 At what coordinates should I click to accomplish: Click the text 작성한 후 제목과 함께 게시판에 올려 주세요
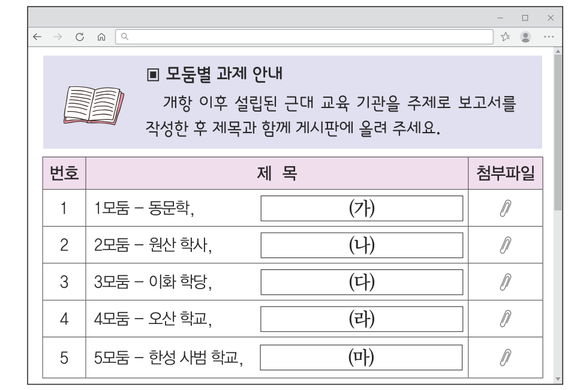293,128
